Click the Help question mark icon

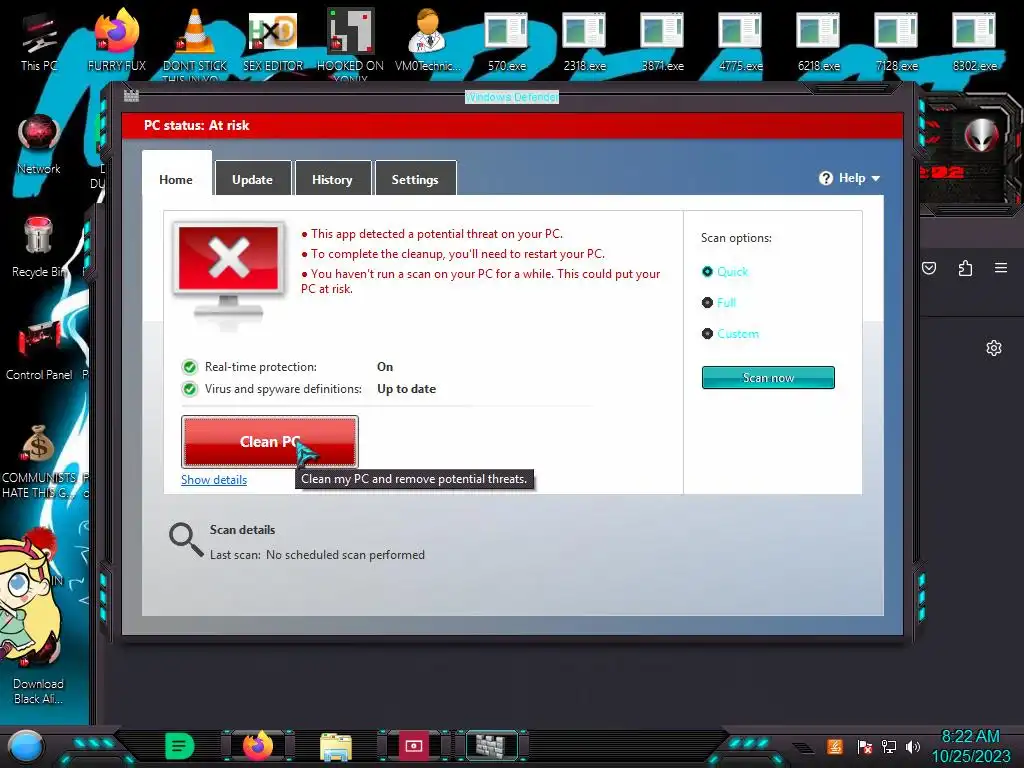826,178
